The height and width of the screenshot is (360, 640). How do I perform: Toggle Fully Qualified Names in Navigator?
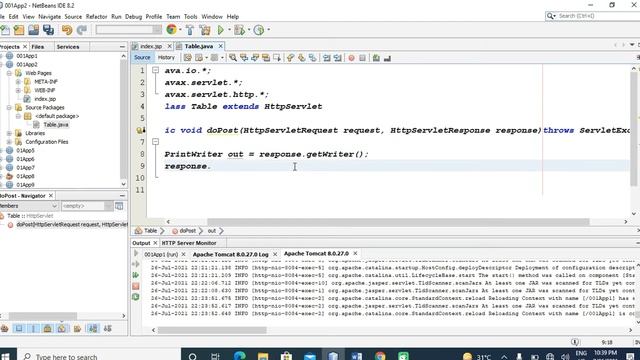pos(77,329)
